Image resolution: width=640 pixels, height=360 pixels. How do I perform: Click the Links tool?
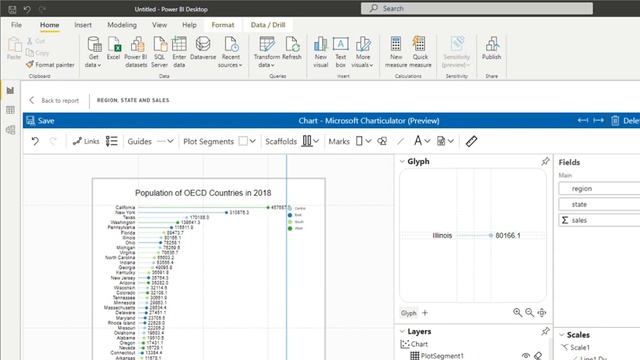coord(86,141)
